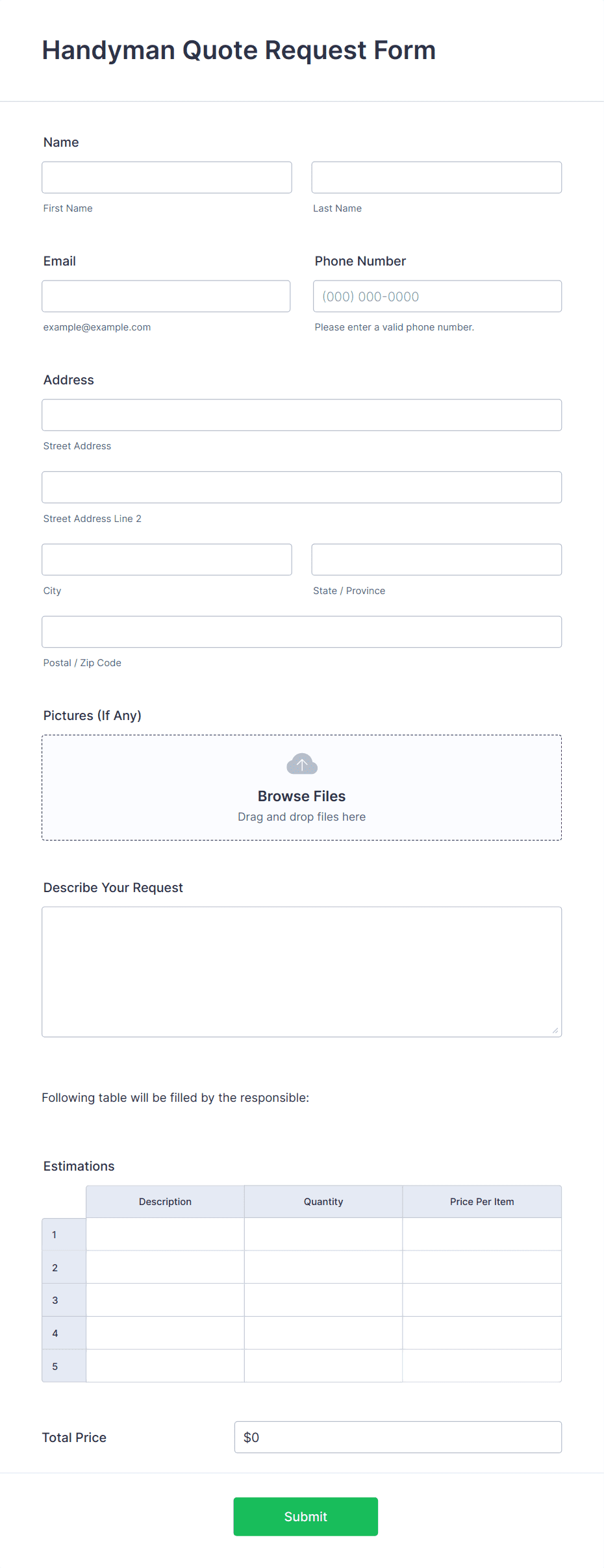Click the Browse Files upload area

click(x=302, y=788)
